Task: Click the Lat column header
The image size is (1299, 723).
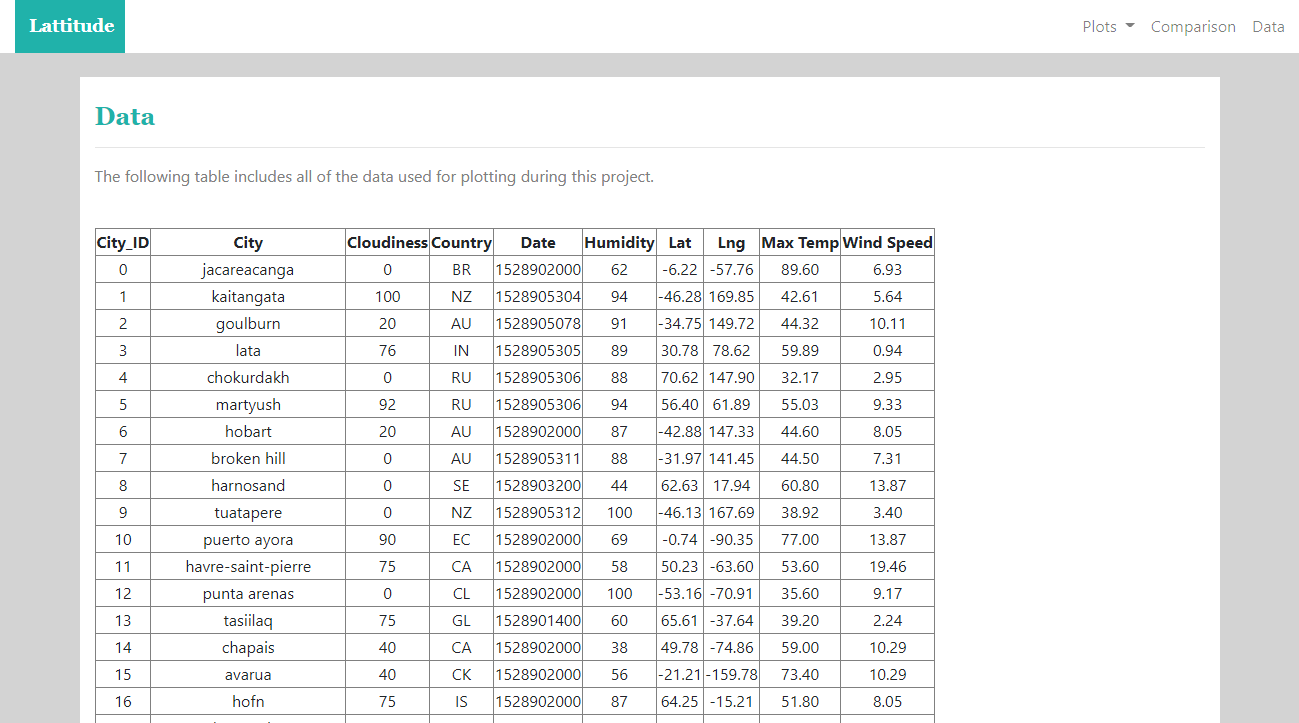Action: pyautogui.click(x=680, y=242)
